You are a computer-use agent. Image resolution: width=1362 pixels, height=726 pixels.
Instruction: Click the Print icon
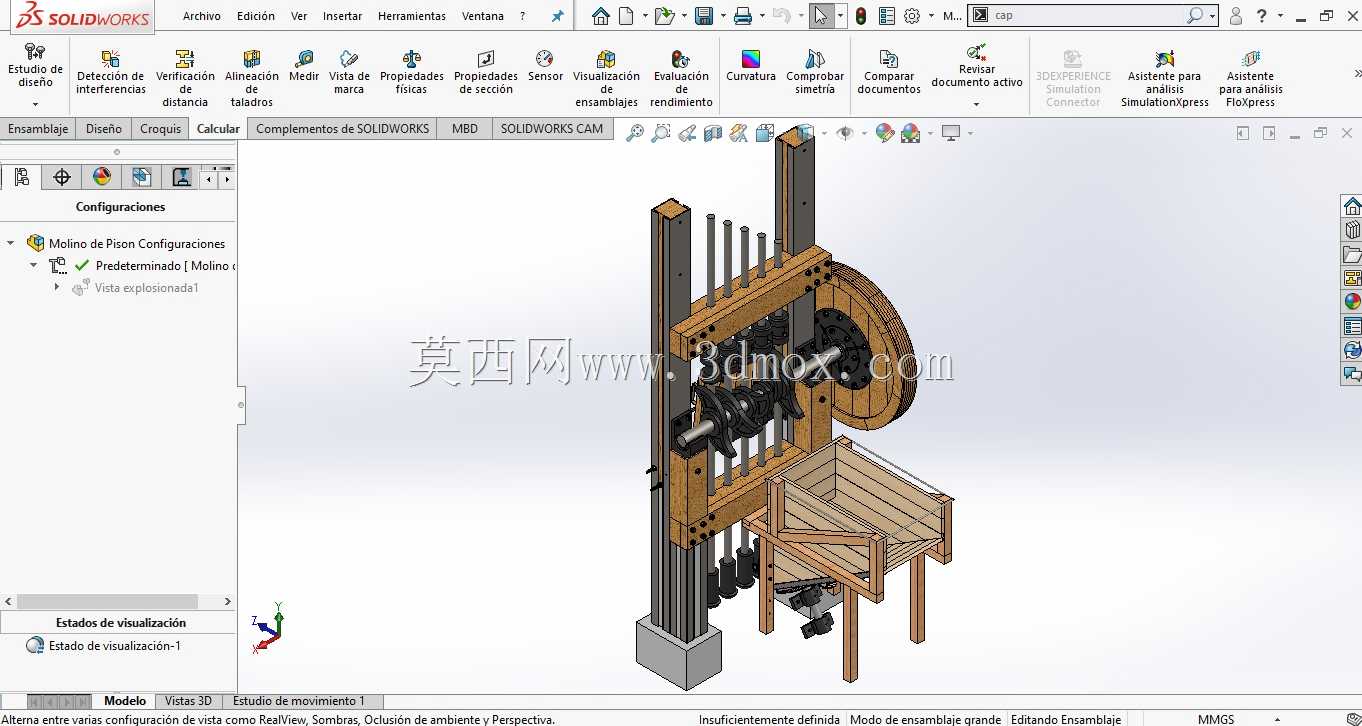click(743, 16)
